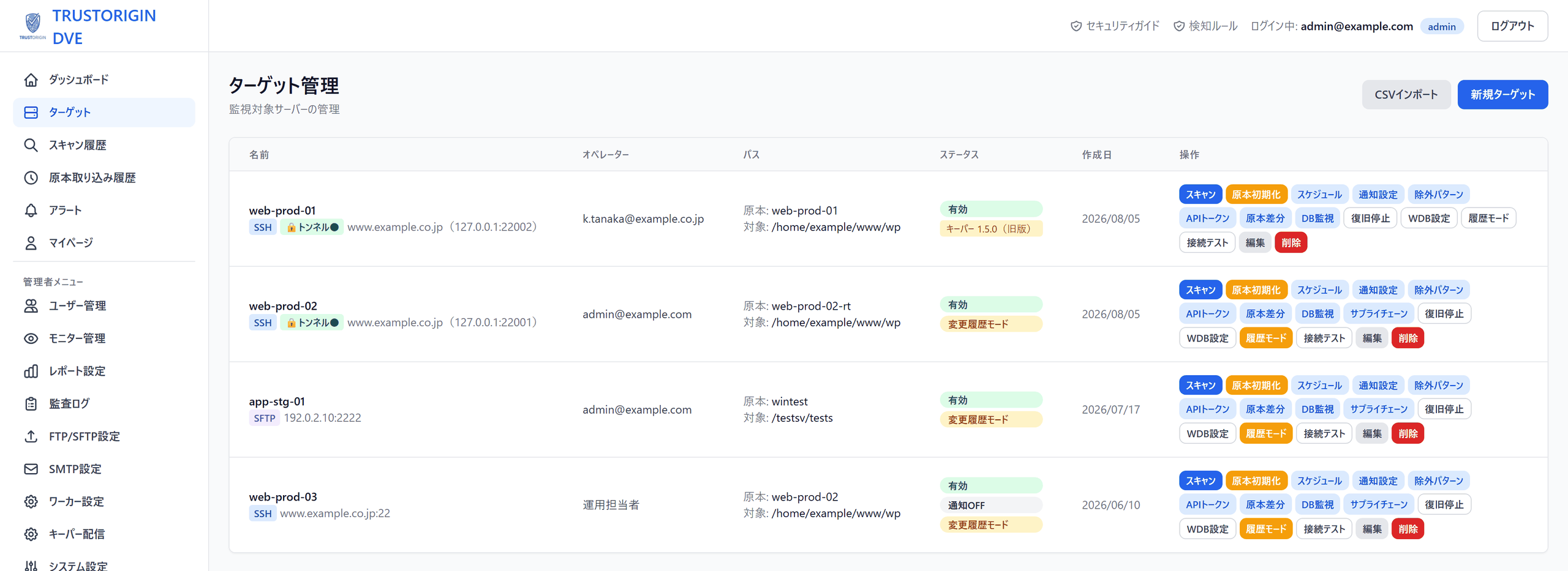This screenshot has width=1568, height=571.
Task: Click the ログアウト button
Action: (x=1512, y=26)
